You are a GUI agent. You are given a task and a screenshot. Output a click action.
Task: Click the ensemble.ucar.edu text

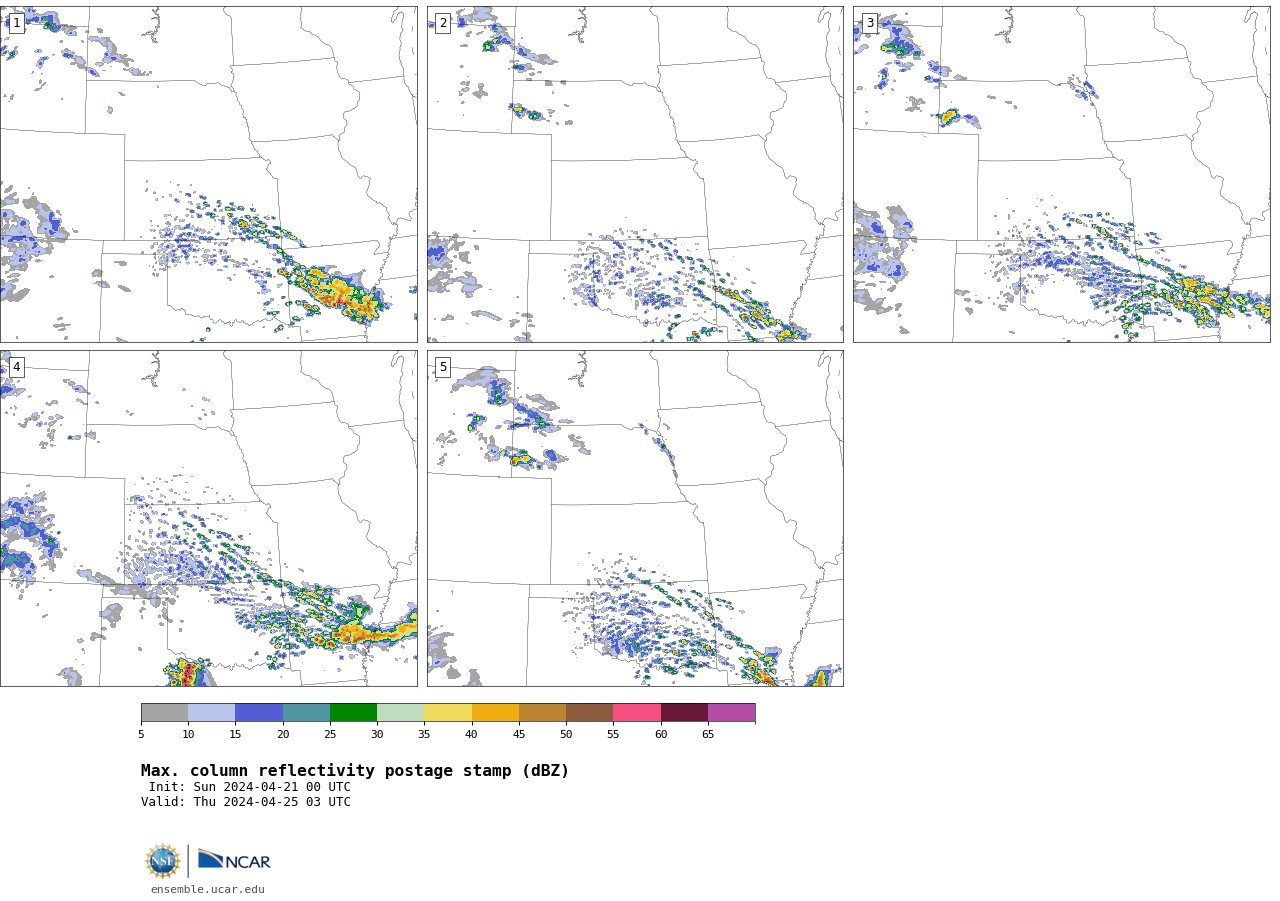tap(208, 890)
